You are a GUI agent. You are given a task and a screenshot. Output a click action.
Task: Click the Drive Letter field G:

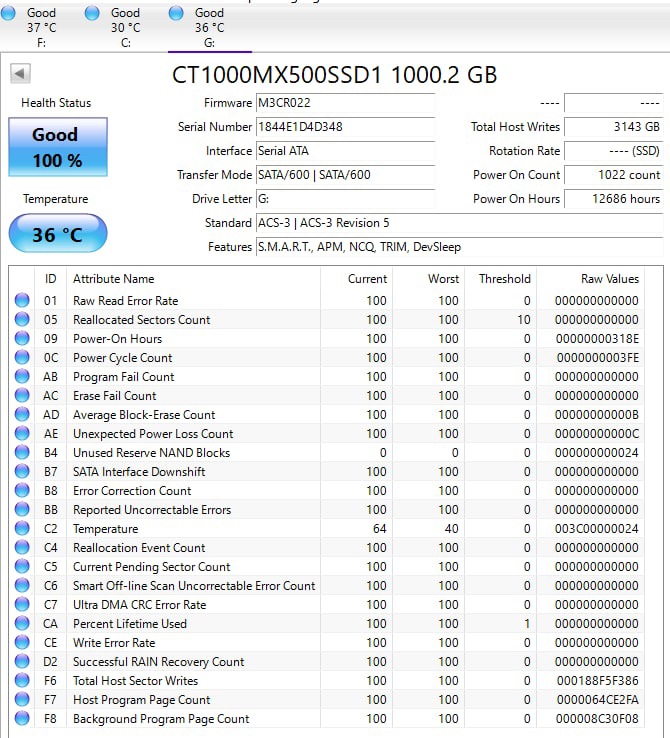(345, 199)
